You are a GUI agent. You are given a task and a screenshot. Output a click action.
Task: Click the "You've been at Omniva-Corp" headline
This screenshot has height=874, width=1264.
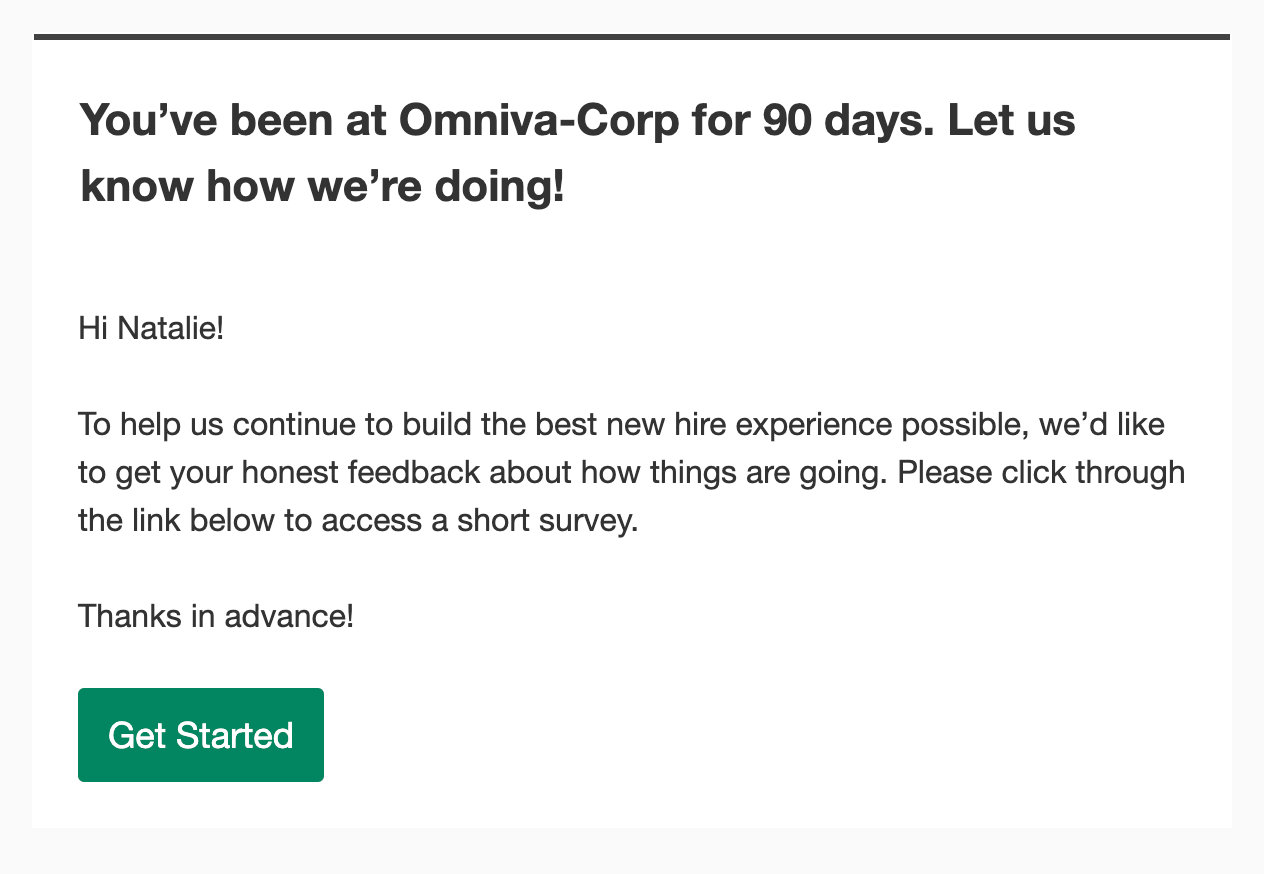coord(578,153)
